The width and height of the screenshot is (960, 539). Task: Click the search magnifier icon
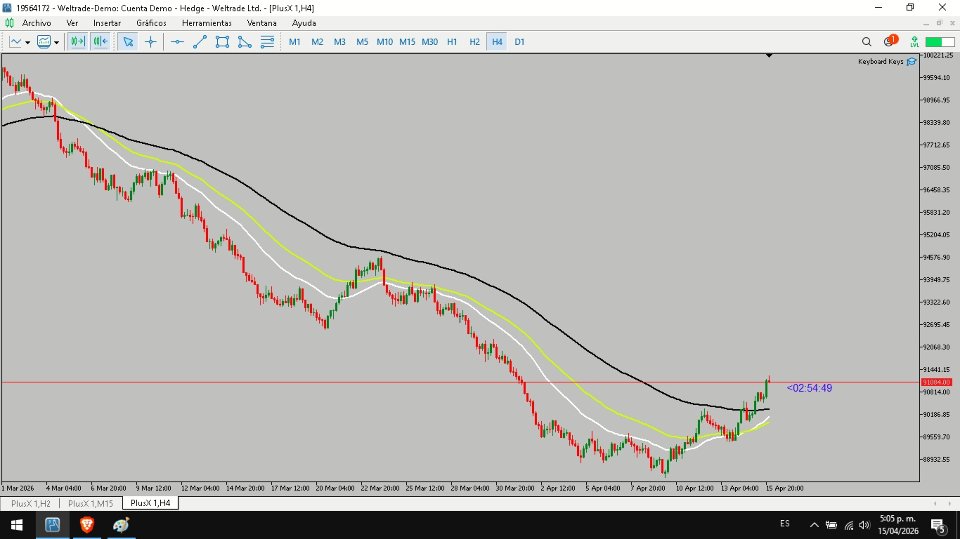point(866,42)
